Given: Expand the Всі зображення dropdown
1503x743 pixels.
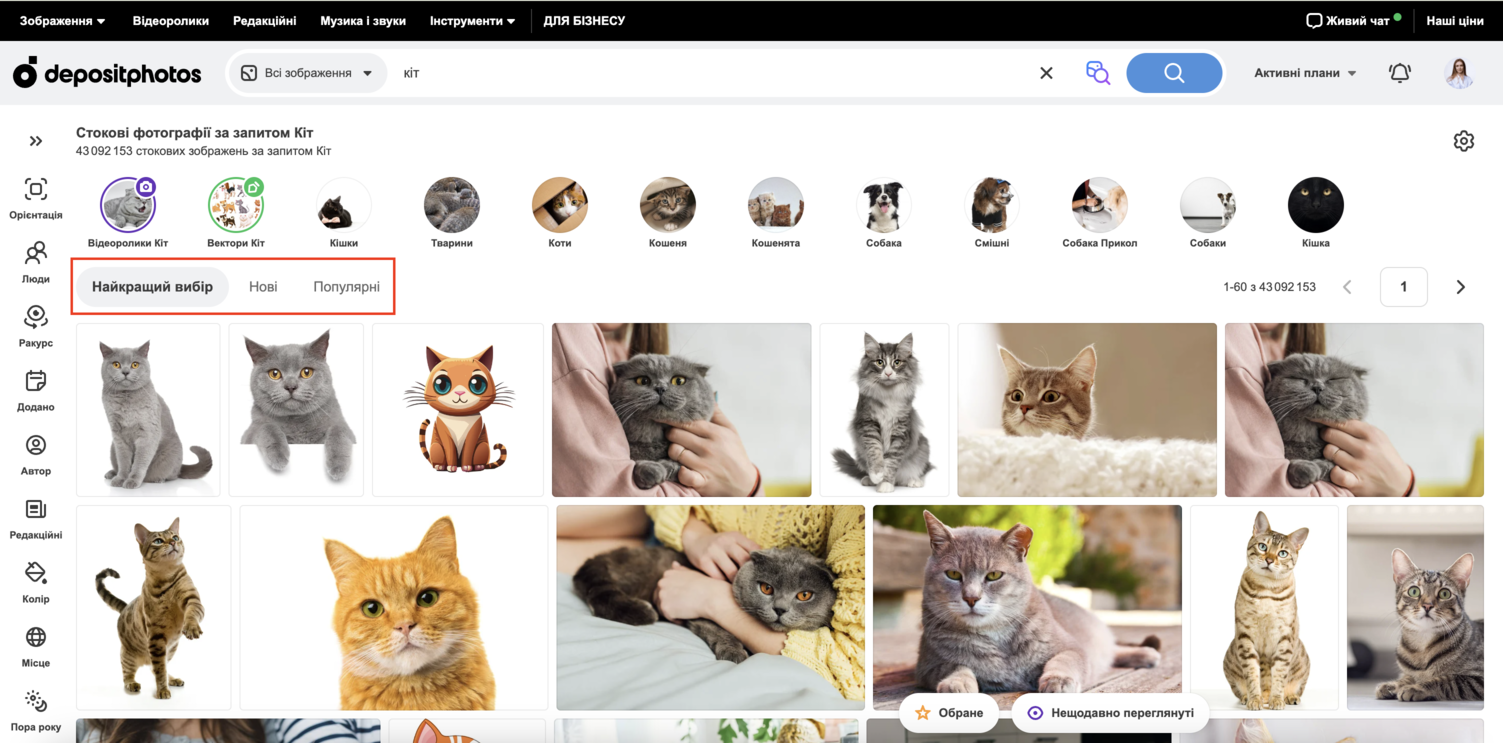Looking at the screenshot, I should [307, 73].
